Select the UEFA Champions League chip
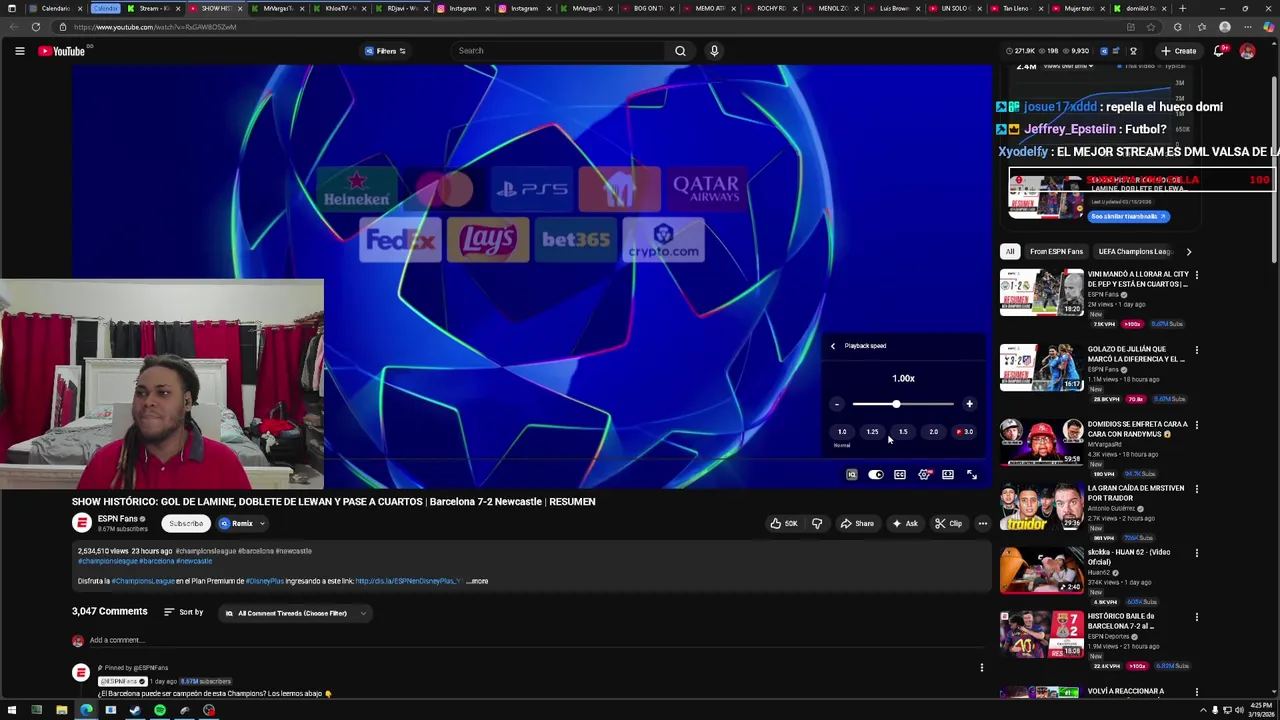The image size is (1280, 720). point(1134,252)
